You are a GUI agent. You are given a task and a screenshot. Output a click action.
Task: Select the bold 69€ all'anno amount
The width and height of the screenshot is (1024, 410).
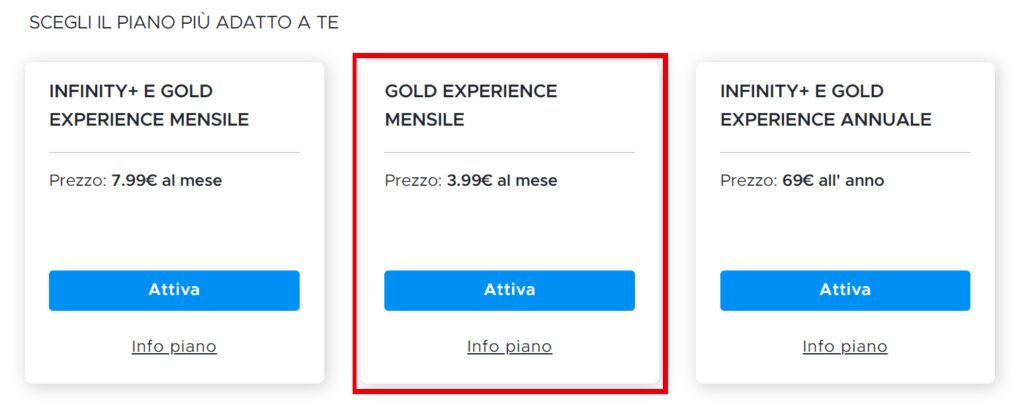[x=833, y=181]
